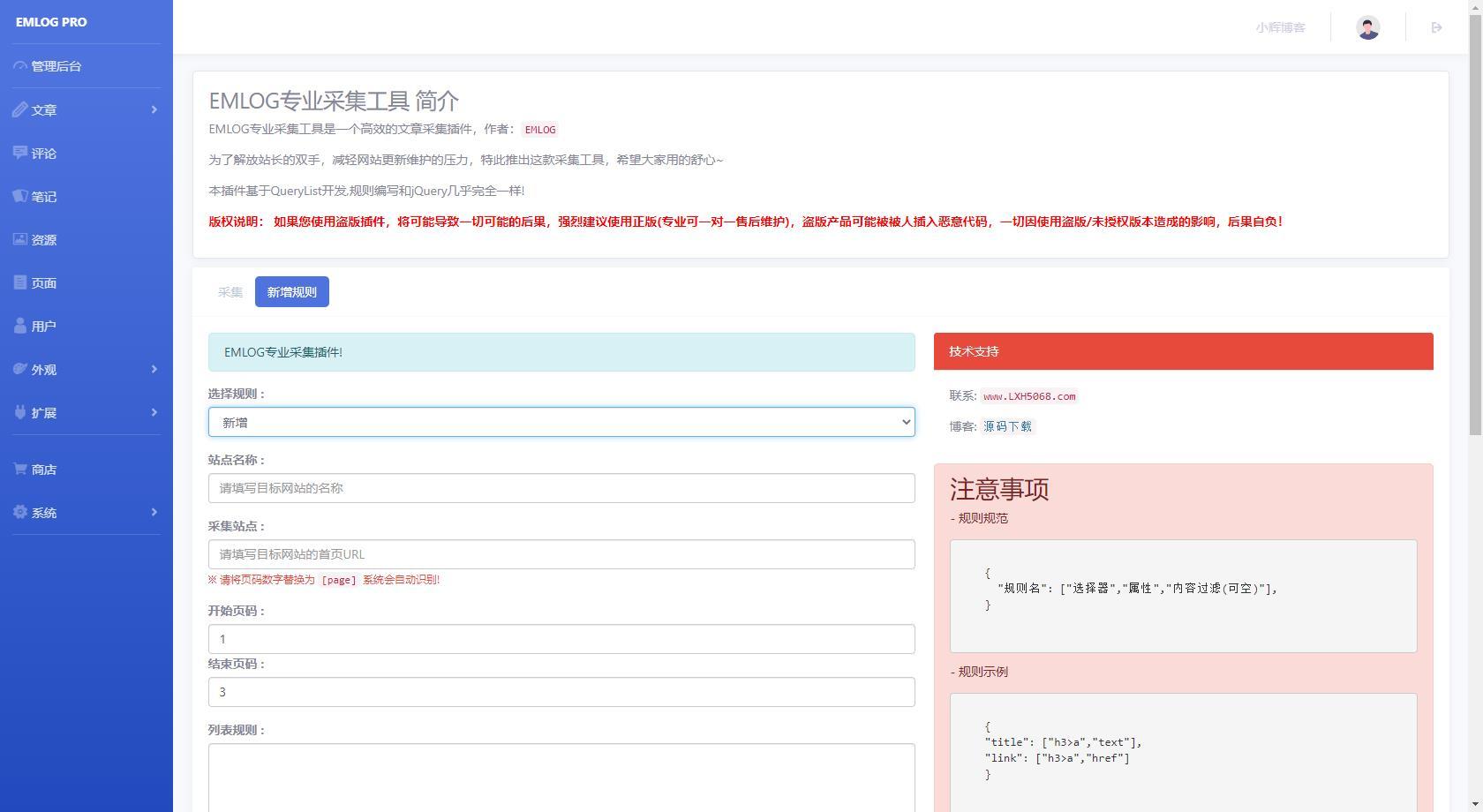Screen dimensions: 1483x812
Task: Click the pencil icon for 文章
Action: 20,109
